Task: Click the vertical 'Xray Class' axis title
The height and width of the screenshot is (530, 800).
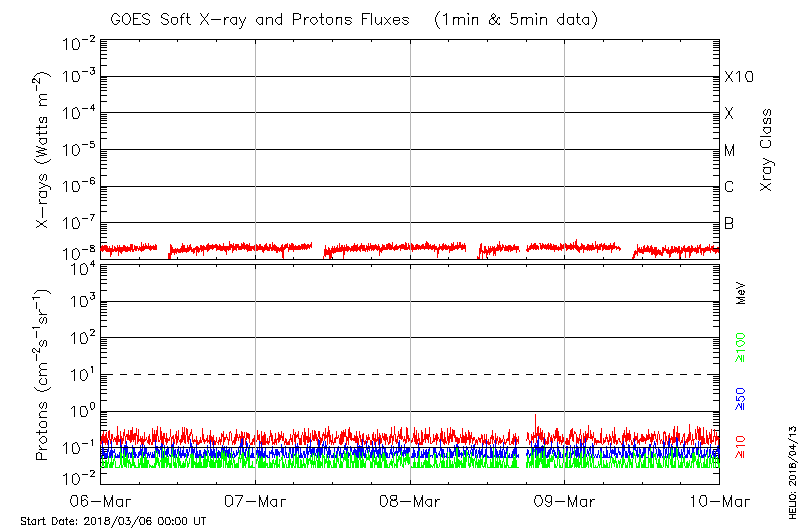Action: pos(766,150)
